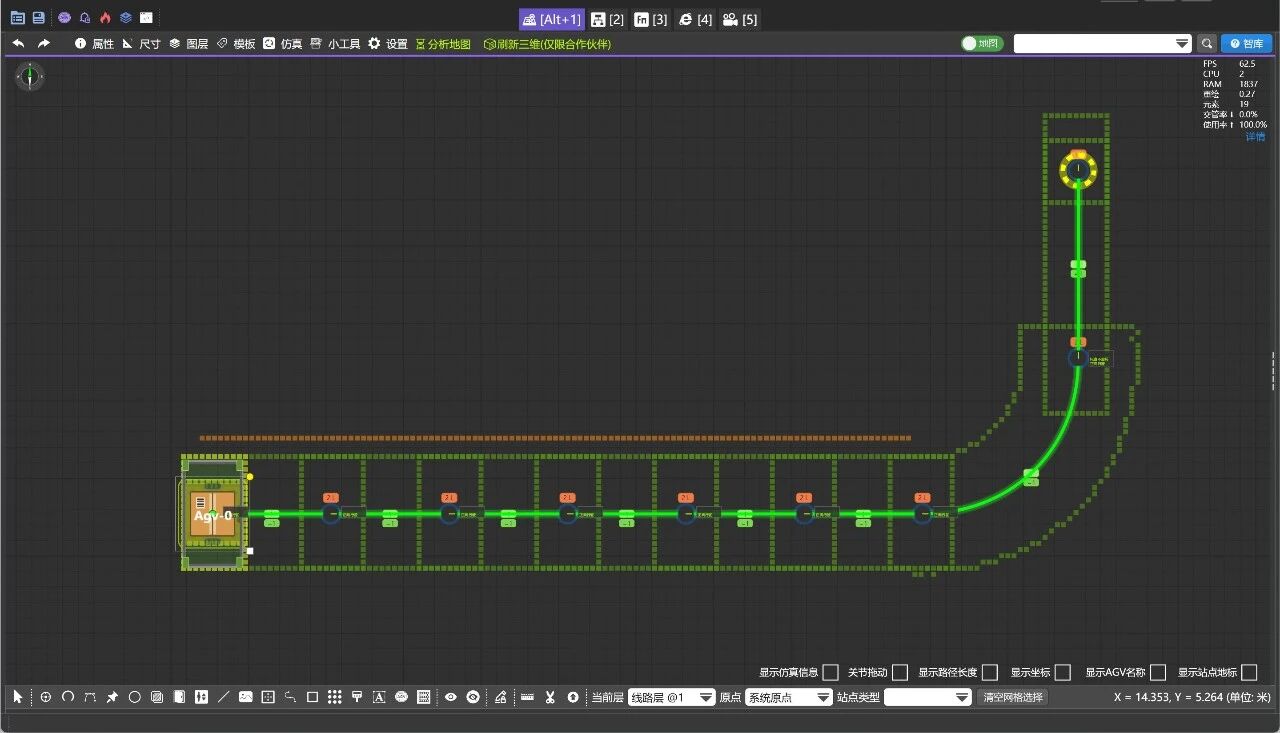Select the dot grid array tool
This screenshot has width=1280, height=733.
tap(334, 697)
